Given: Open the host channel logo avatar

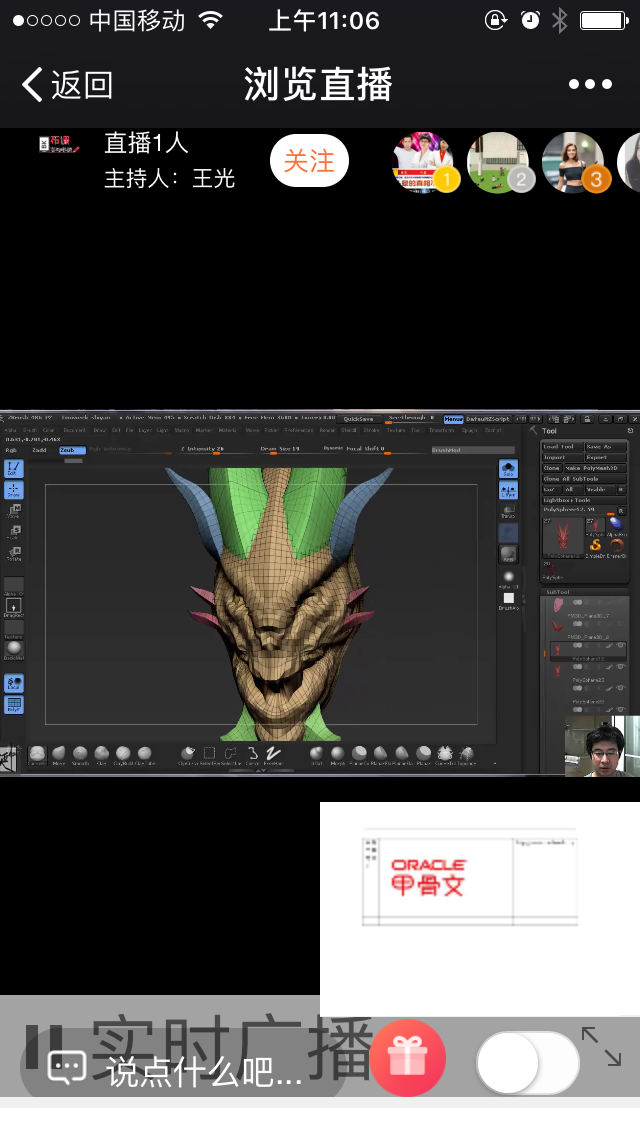Looking at the screenshot, I should pos(58,146).
